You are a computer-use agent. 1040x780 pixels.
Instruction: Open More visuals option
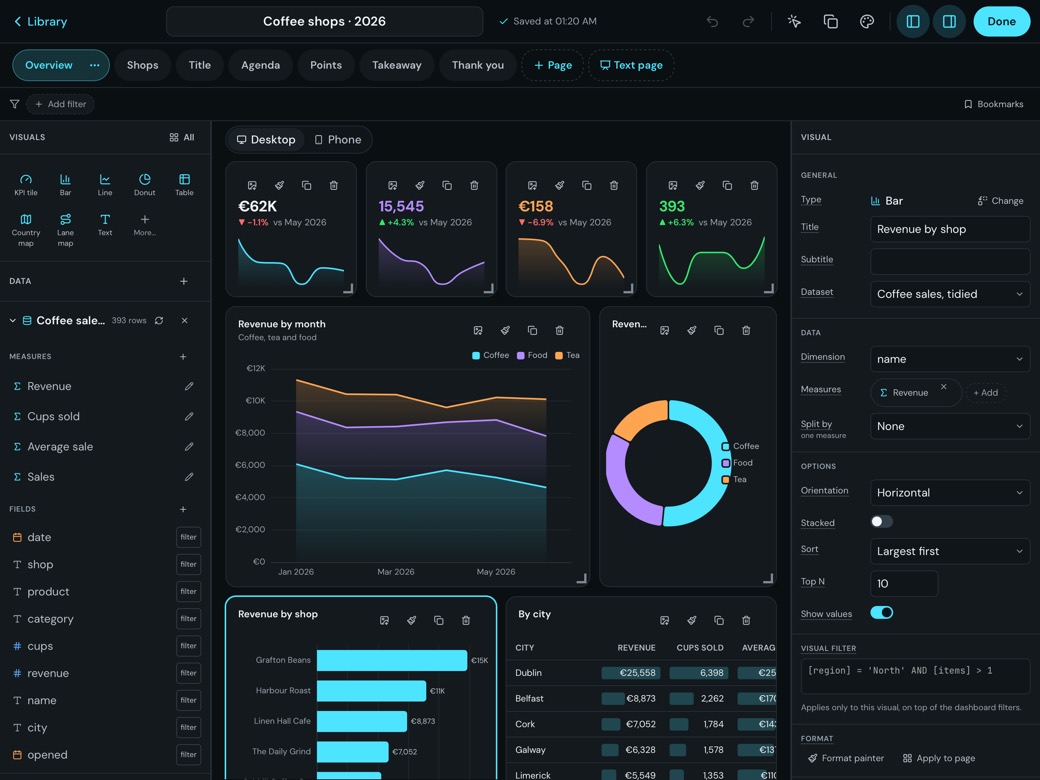click(x=145, y=224)
